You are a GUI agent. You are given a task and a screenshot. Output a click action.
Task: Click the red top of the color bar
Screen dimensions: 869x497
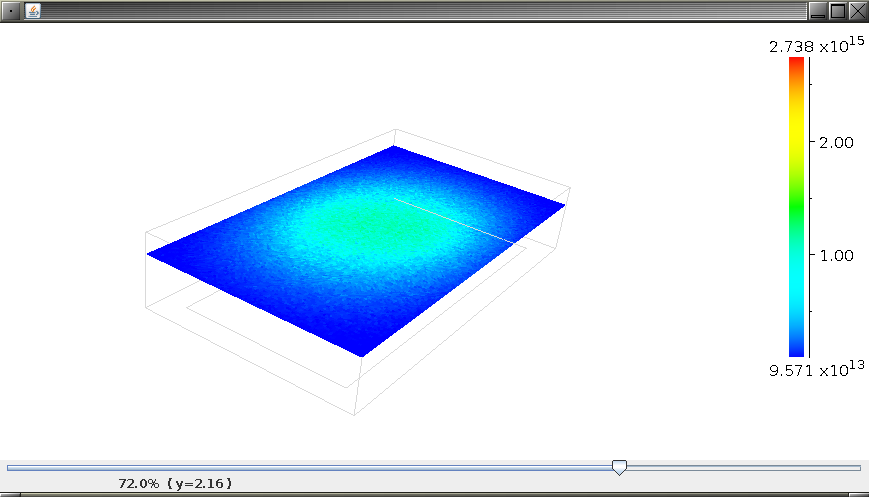[796, 65]
